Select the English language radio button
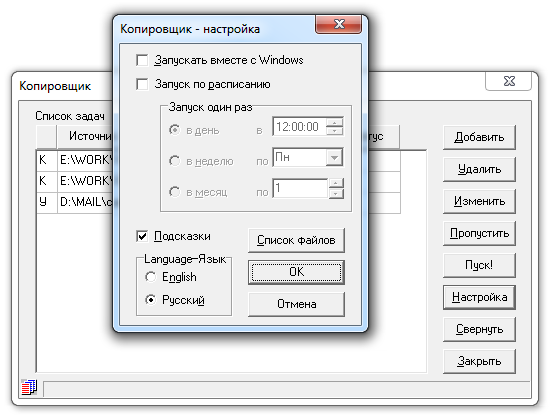This screenshot has width=551, height=420. [x=151, y=277]
